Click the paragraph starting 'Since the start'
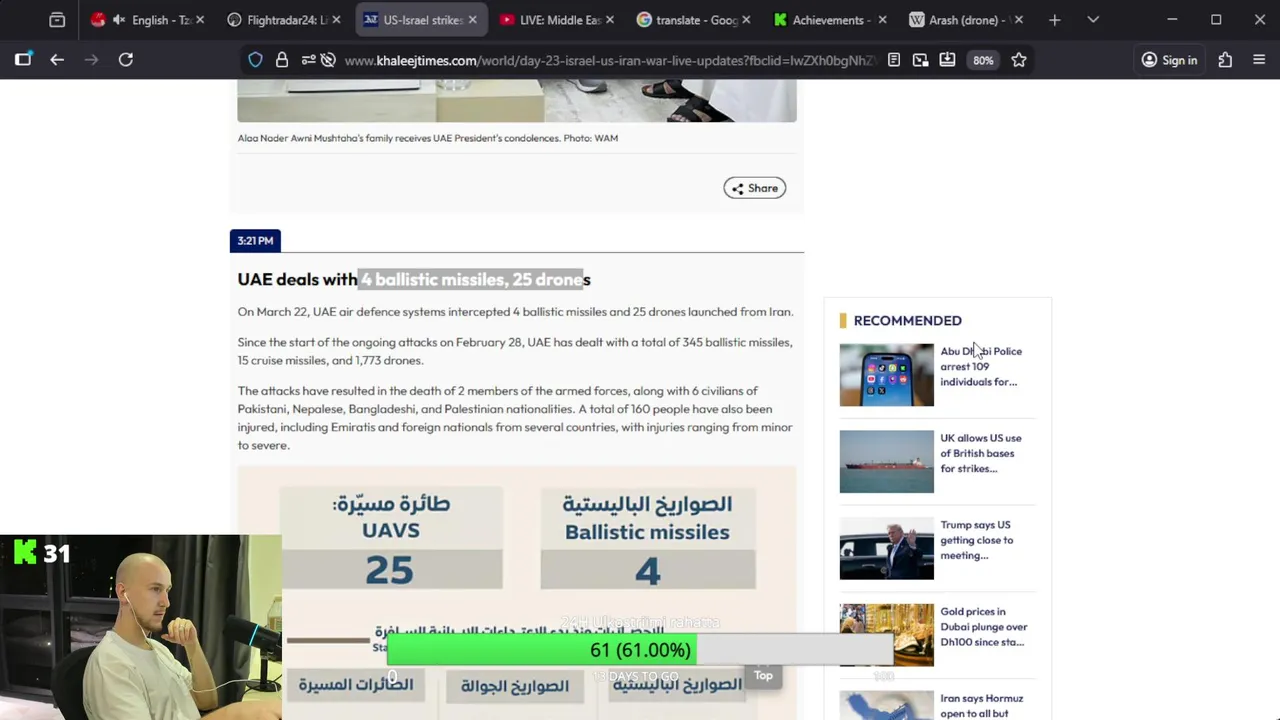 pyautogui.click(x=515, y=351)
